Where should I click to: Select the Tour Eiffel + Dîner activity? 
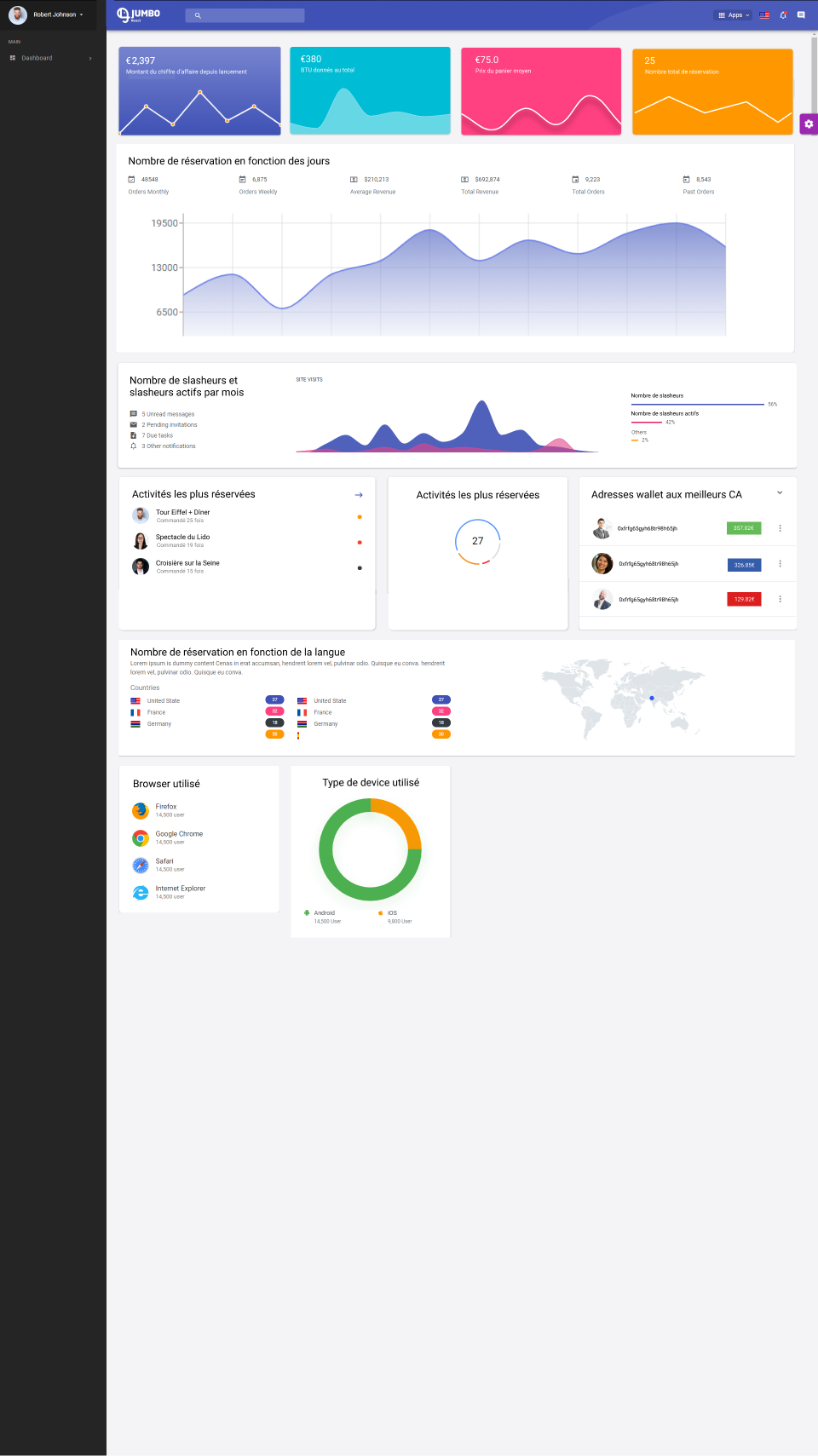click(182, 513)
